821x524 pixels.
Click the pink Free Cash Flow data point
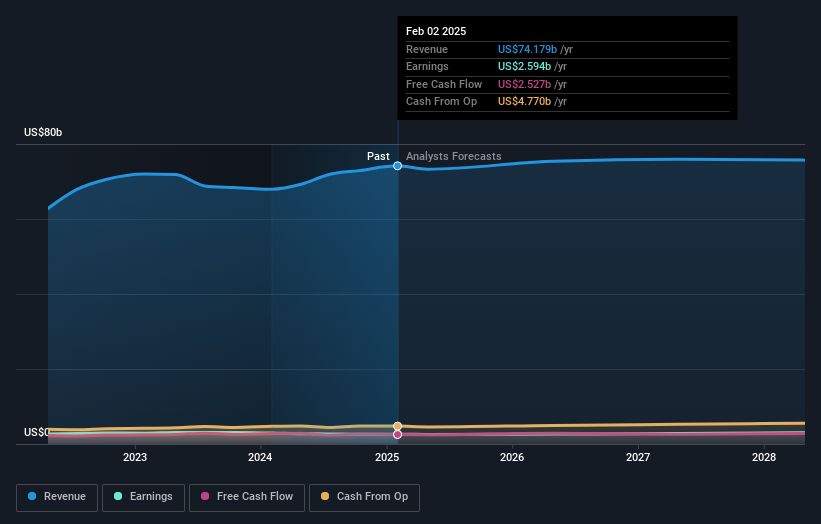397,434
